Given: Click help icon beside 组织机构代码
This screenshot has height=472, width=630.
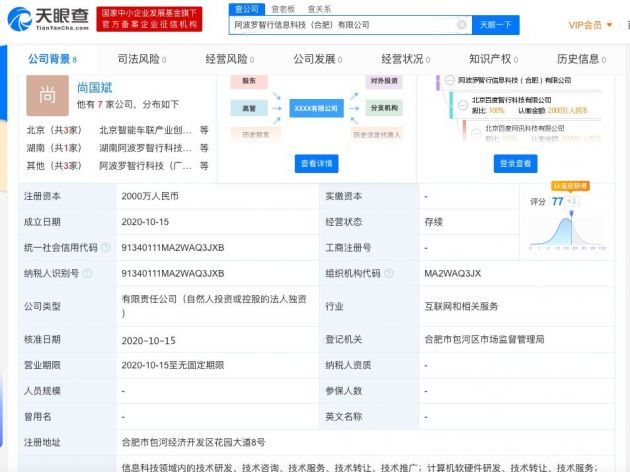Looking at the screenshot, I should [x=389, y=273].
